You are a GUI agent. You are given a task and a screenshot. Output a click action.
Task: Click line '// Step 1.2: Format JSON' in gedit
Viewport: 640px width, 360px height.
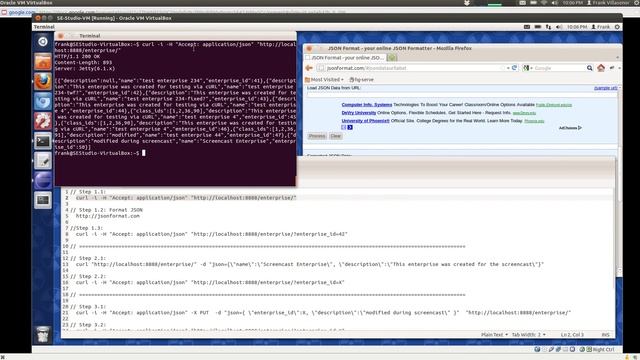[x=106, y=210]
